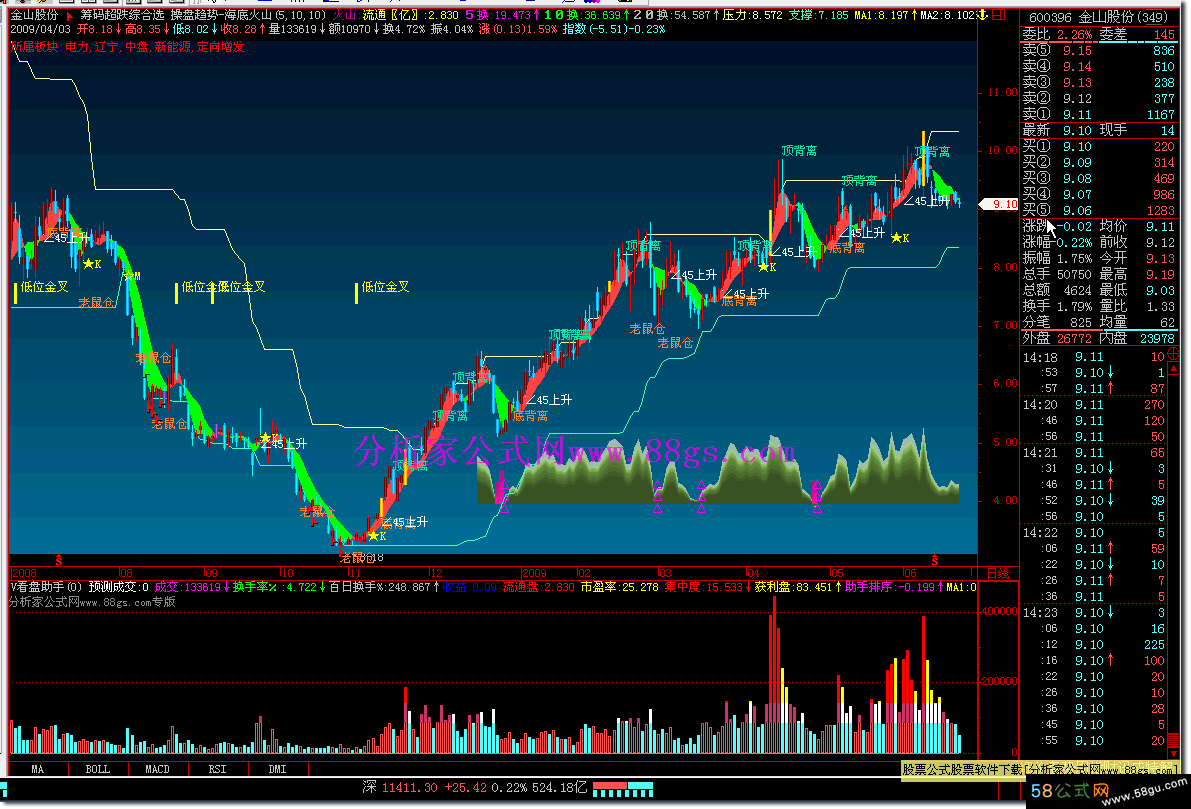The height and width of the screenshot is (809, 1191).
Task: Select the DMI indicator tab
Action: 278,769
